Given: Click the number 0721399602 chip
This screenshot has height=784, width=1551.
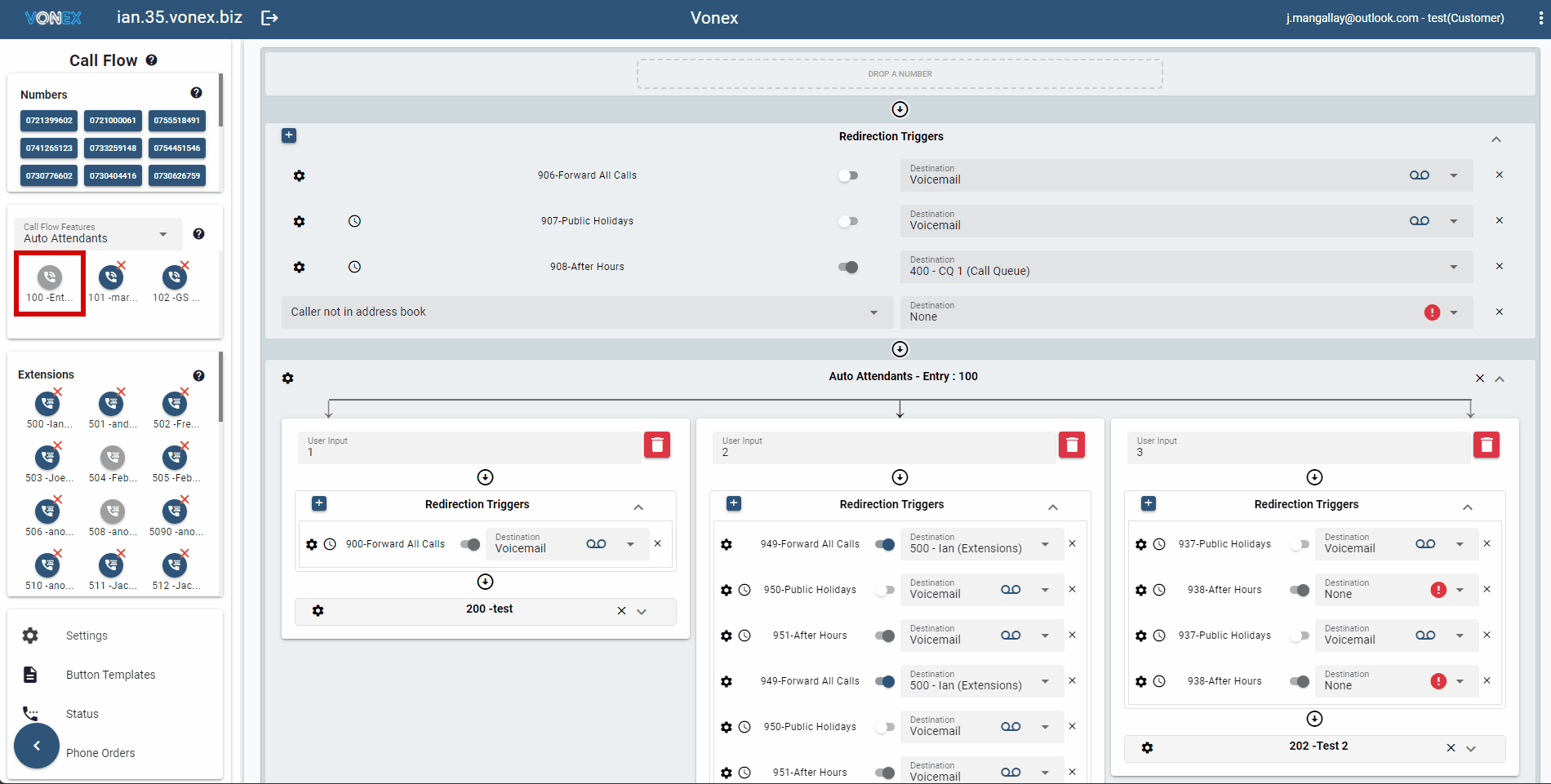Looking at the screenshot, I should point(49,121).
